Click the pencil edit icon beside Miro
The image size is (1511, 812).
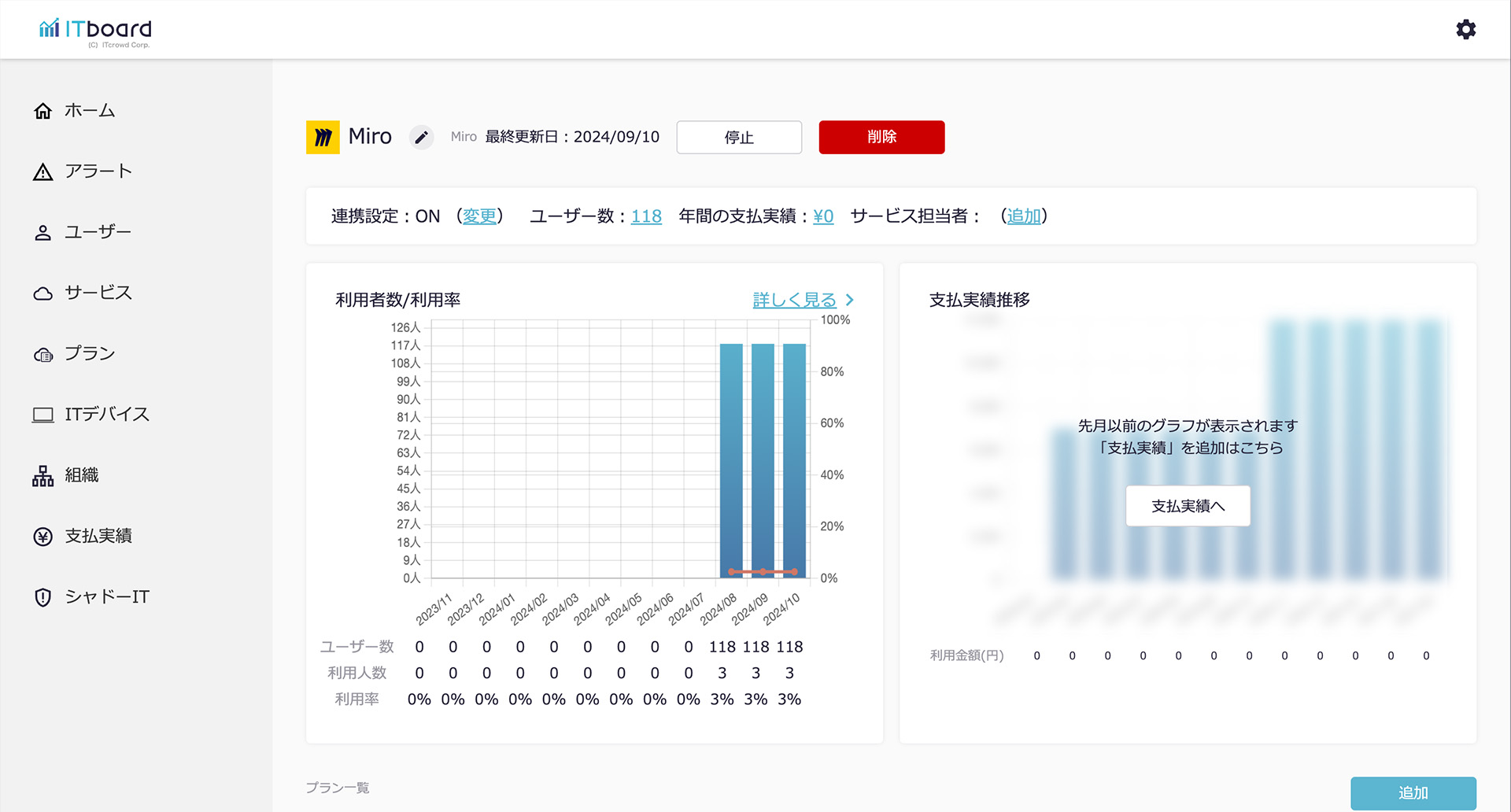[422, 138]
